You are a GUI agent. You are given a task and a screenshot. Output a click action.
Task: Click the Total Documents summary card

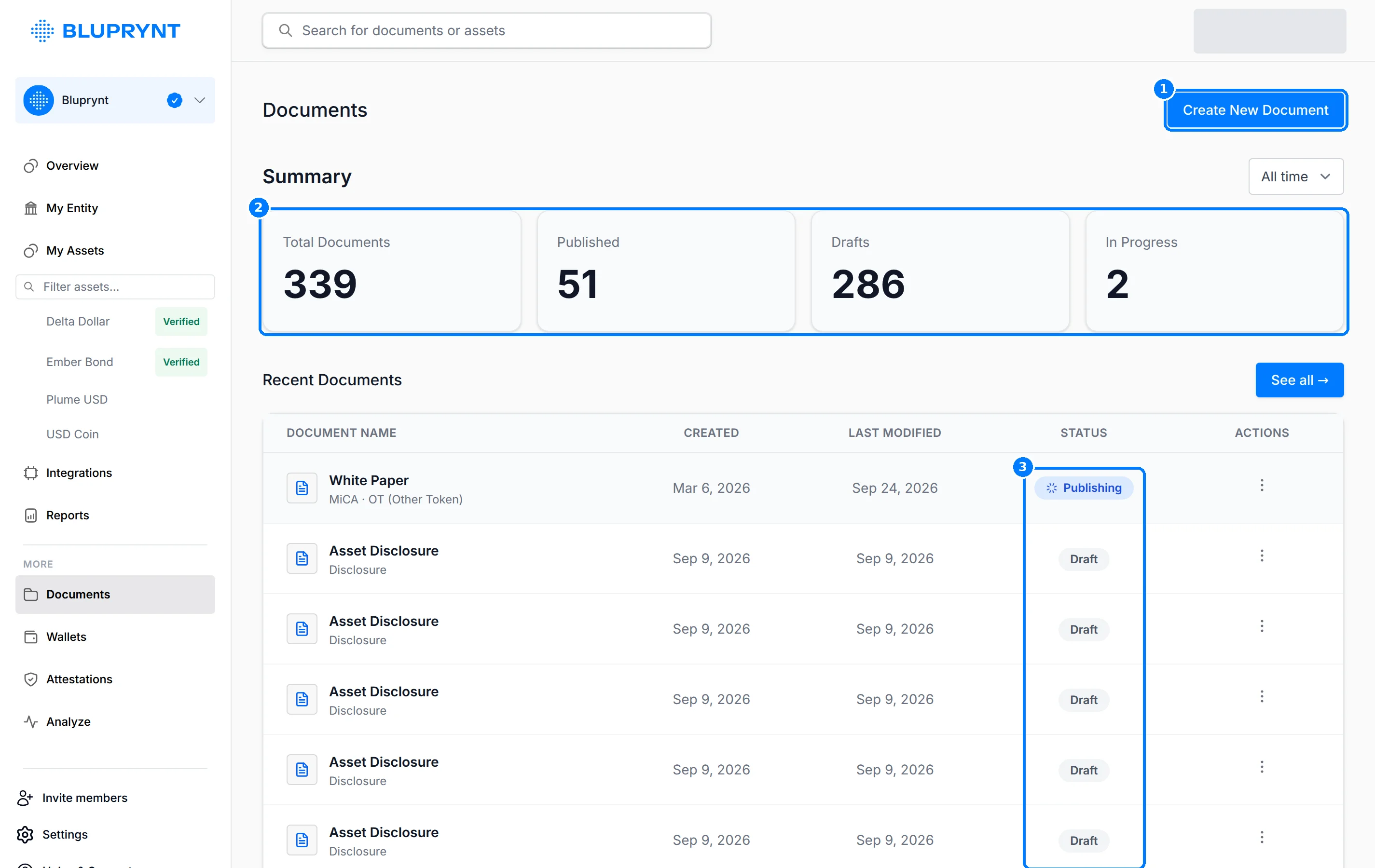tap(392, 271)
